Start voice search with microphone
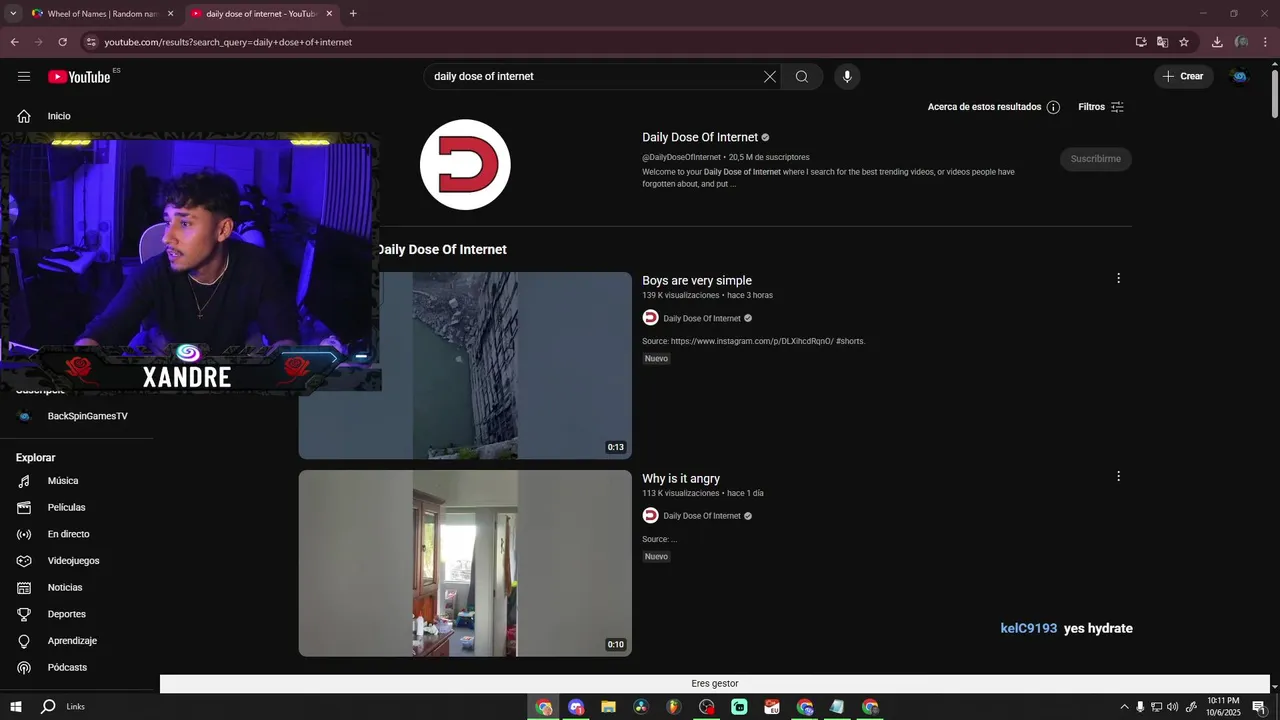Image resolution: width=1280 pixels, height=720 pixels. [x=847, y=77]
